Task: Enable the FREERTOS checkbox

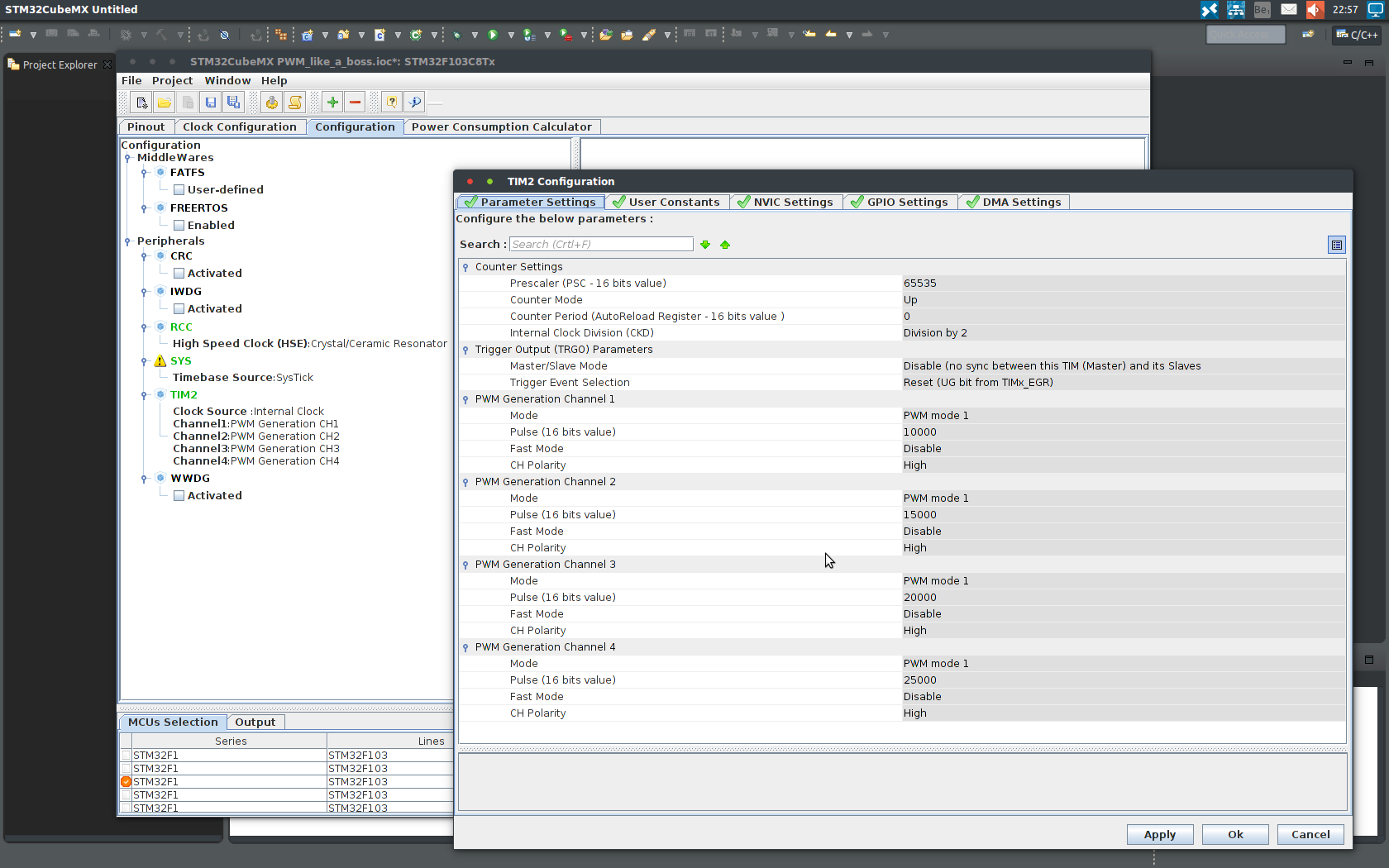Action: 179,226
